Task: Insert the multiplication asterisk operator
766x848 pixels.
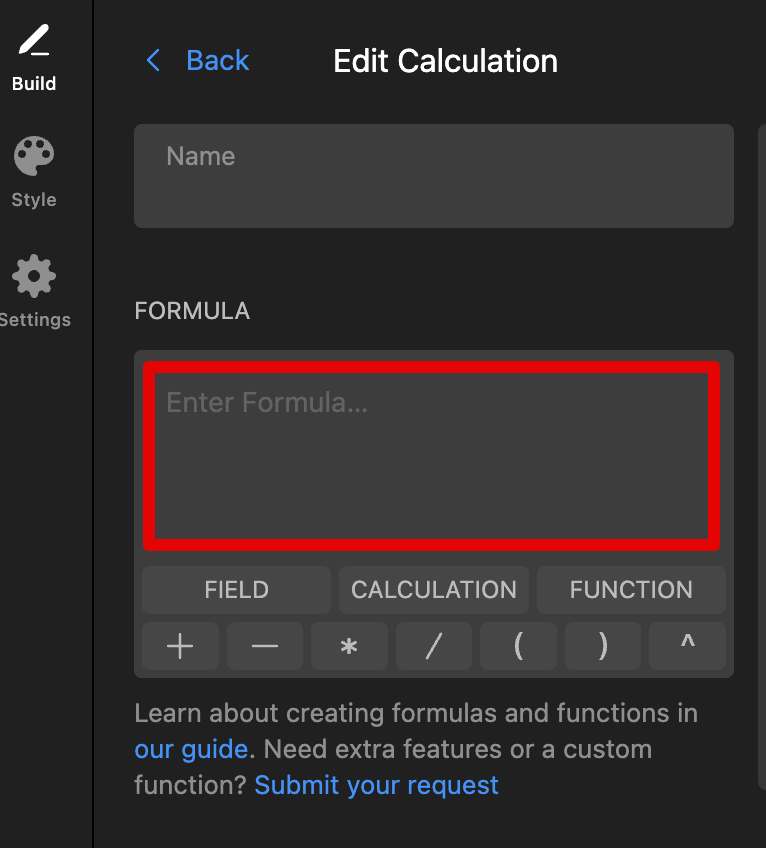Action: click(x=349, y=646)
